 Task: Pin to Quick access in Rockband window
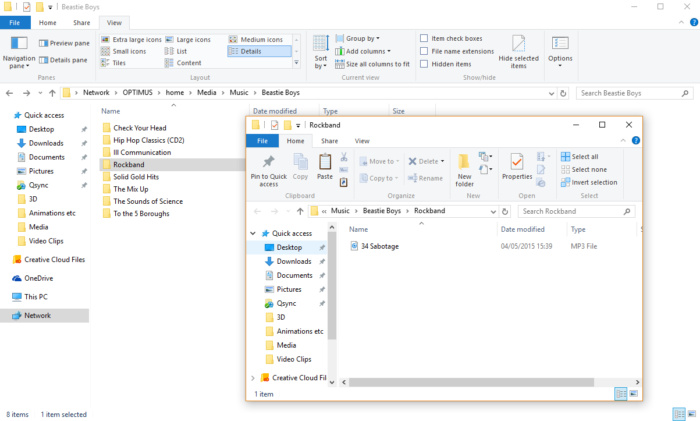point(269,171)
